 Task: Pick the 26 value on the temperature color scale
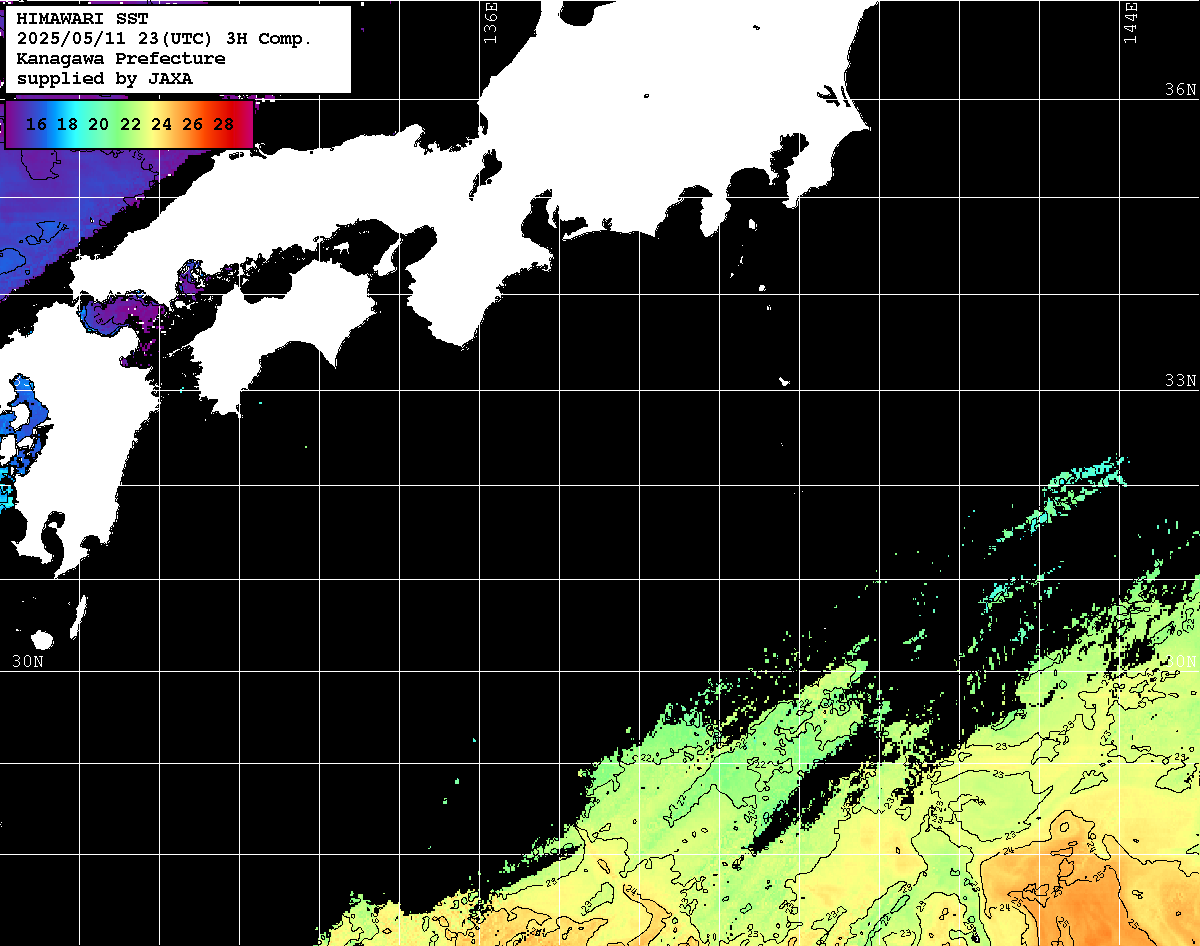(192, 125)
